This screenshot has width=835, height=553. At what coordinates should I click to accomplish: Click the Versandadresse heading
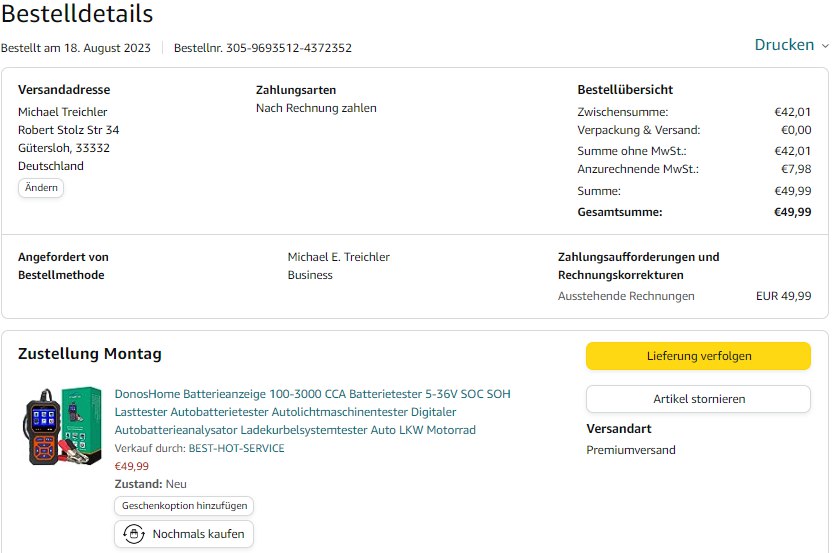[64, 90]
